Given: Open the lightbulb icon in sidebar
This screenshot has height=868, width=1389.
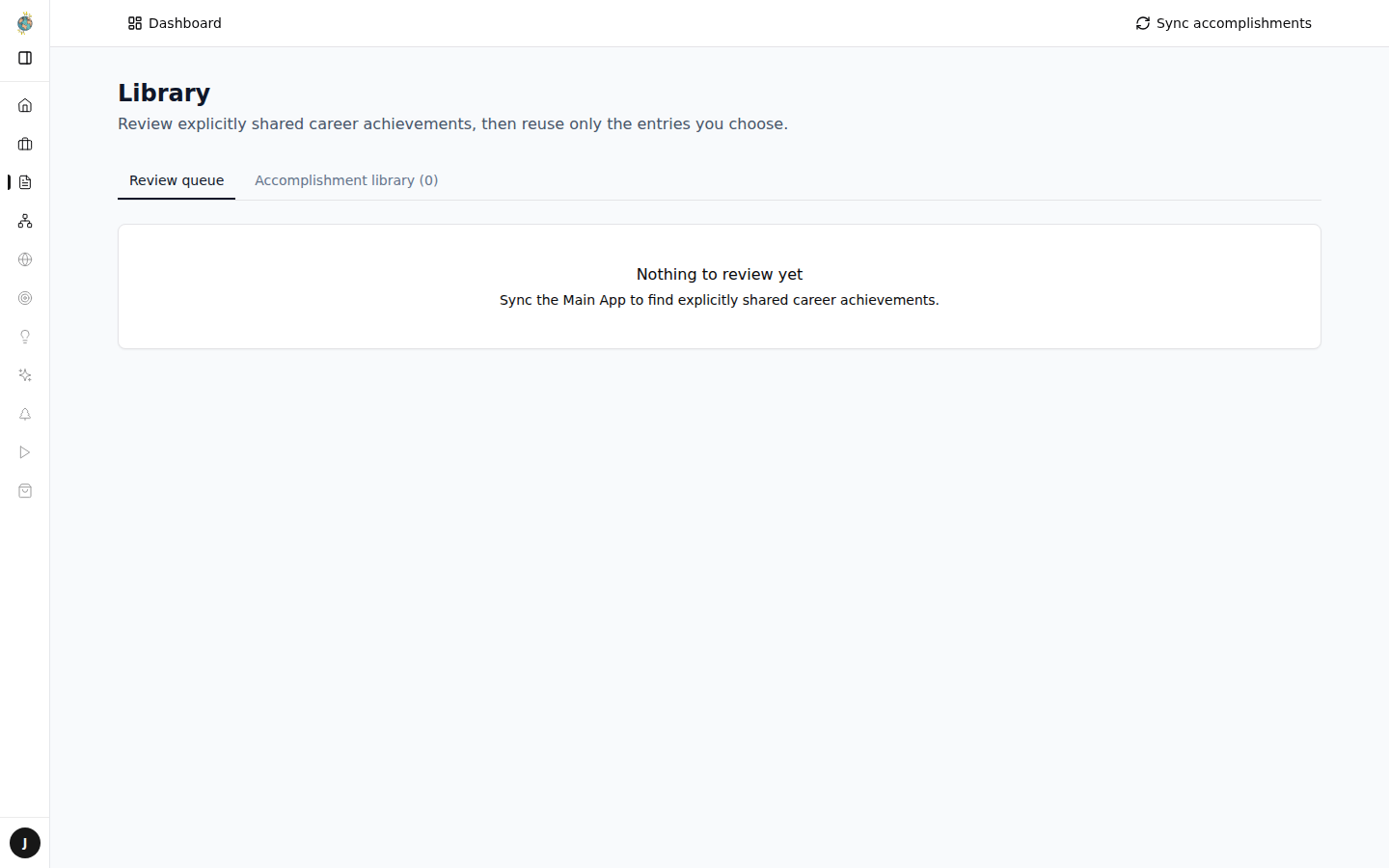Looking at the screenshot, I should point(25,337).
